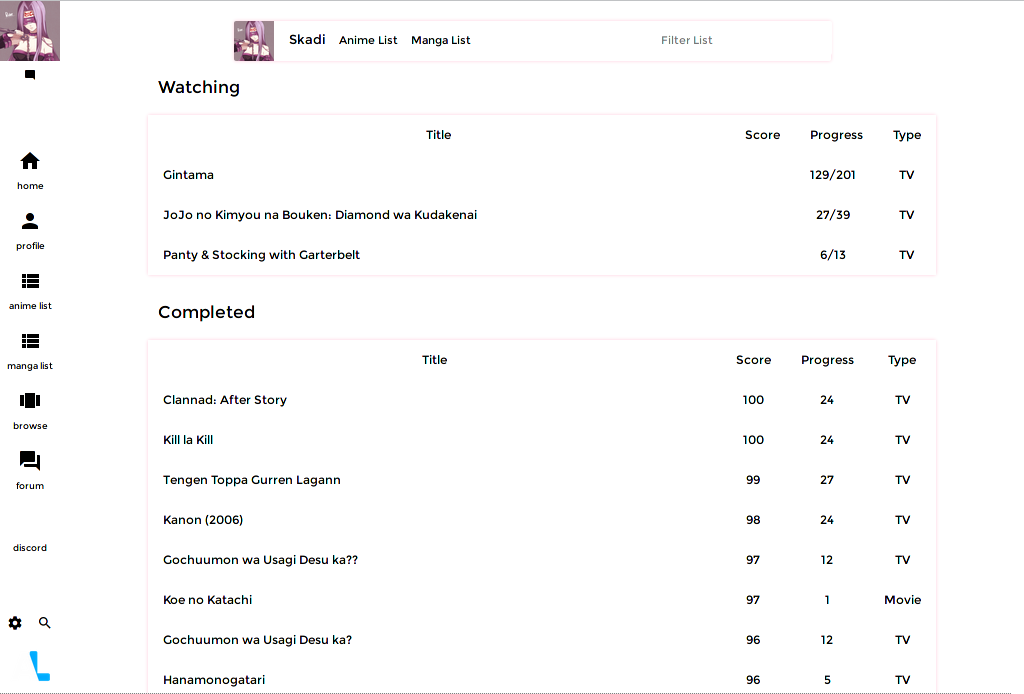The width and height of the screenshot is (1024, 694).
Task: Click the Completed section heading
Action: (206, 312)
